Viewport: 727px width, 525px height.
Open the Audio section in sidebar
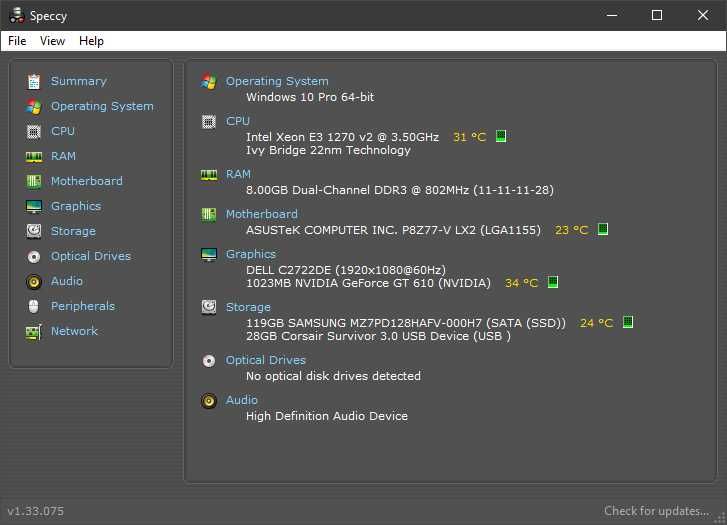point(67,282)
